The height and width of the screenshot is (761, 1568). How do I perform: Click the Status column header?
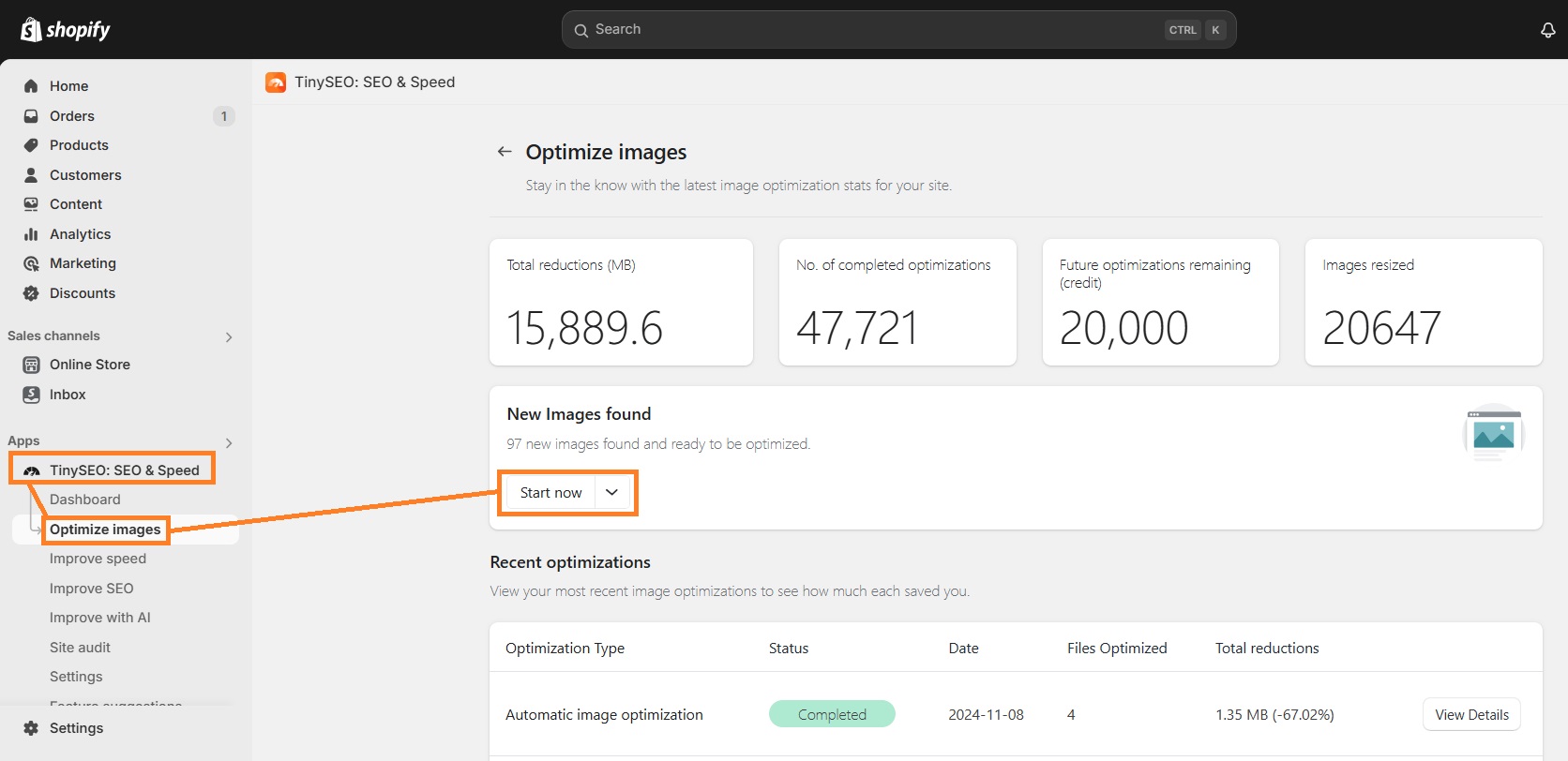coord(789,649)
